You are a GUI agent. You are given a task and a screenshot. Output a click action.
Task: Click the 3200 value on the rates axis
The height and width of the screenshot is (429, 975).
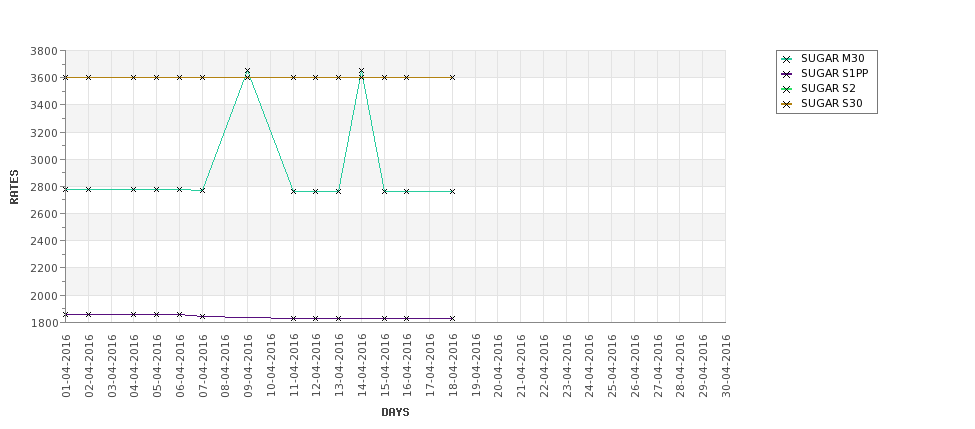tap(44, 132)
